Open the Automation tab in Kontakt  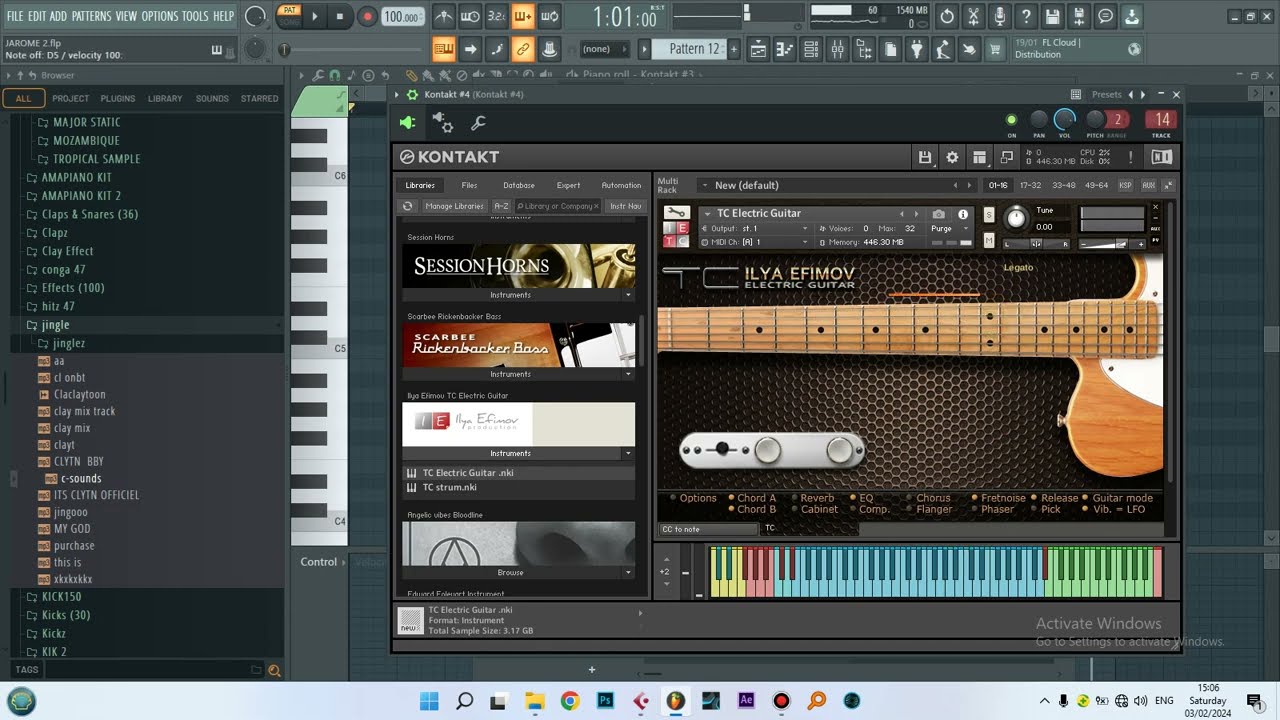coord(621,185)
